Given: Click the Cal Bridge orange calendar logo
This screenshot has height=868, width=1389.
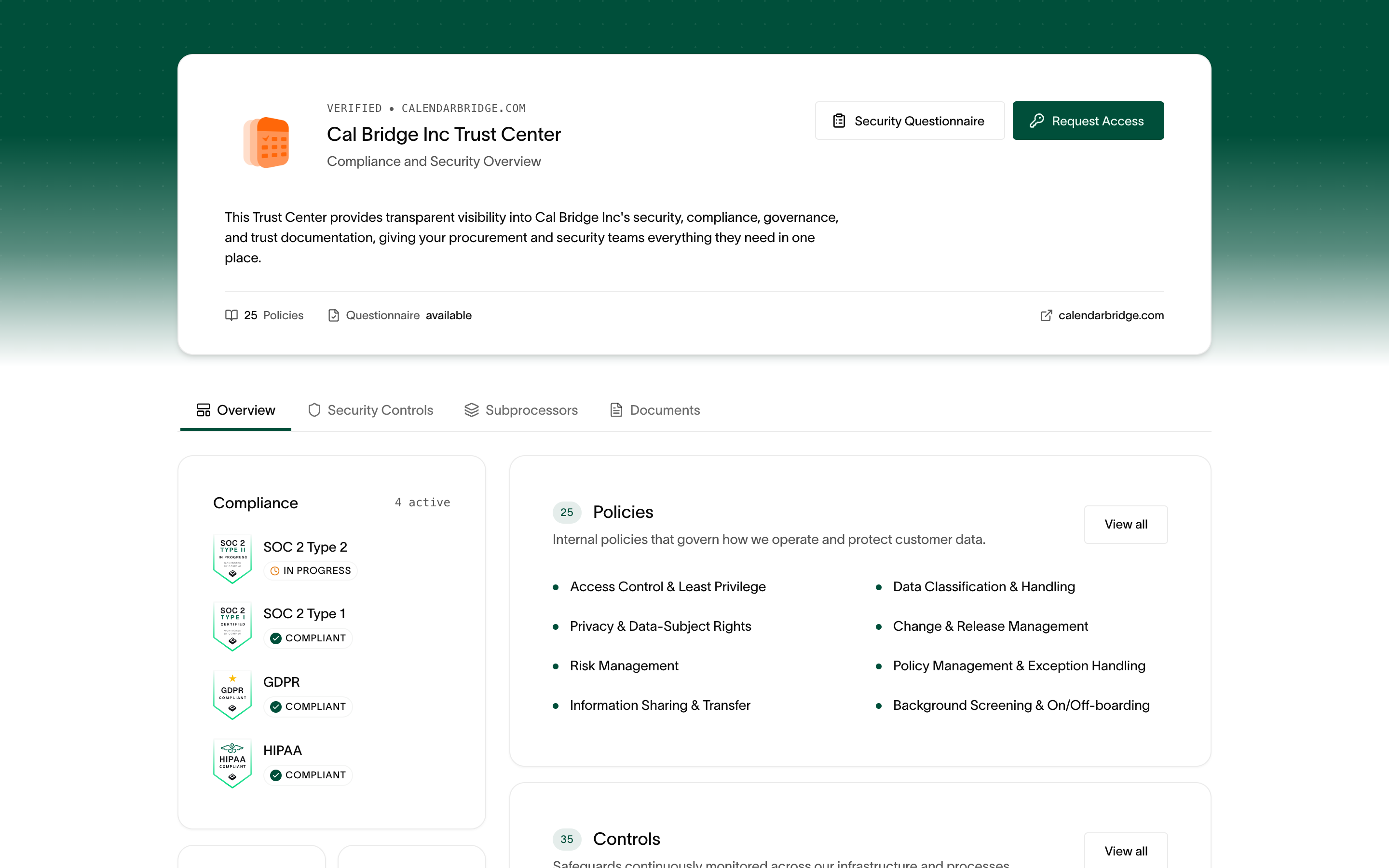Looking at the screenshot, I should coord(267,142).
